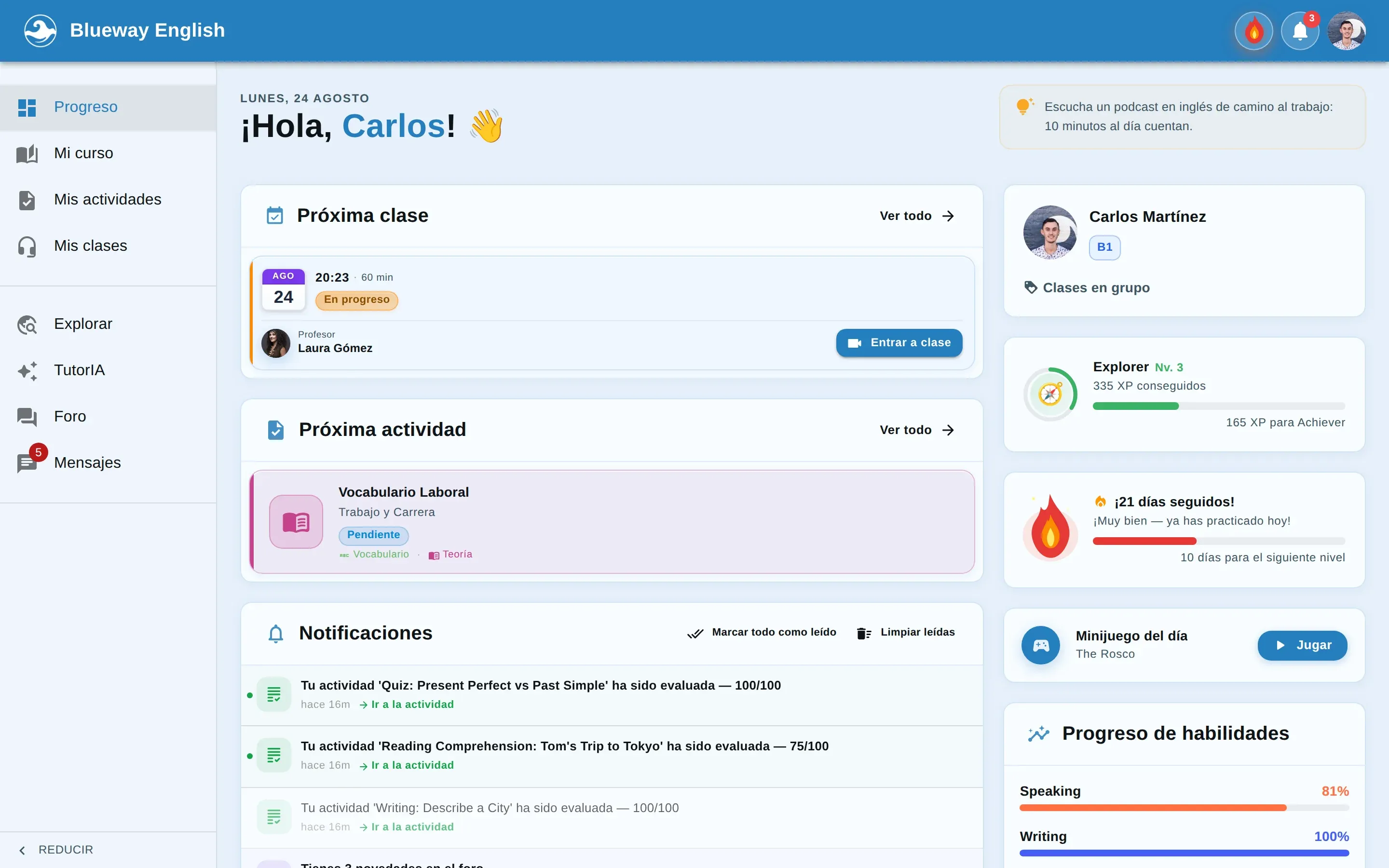
Task: Click the document icon beside Próxima actividad
Action: [275, 430]
